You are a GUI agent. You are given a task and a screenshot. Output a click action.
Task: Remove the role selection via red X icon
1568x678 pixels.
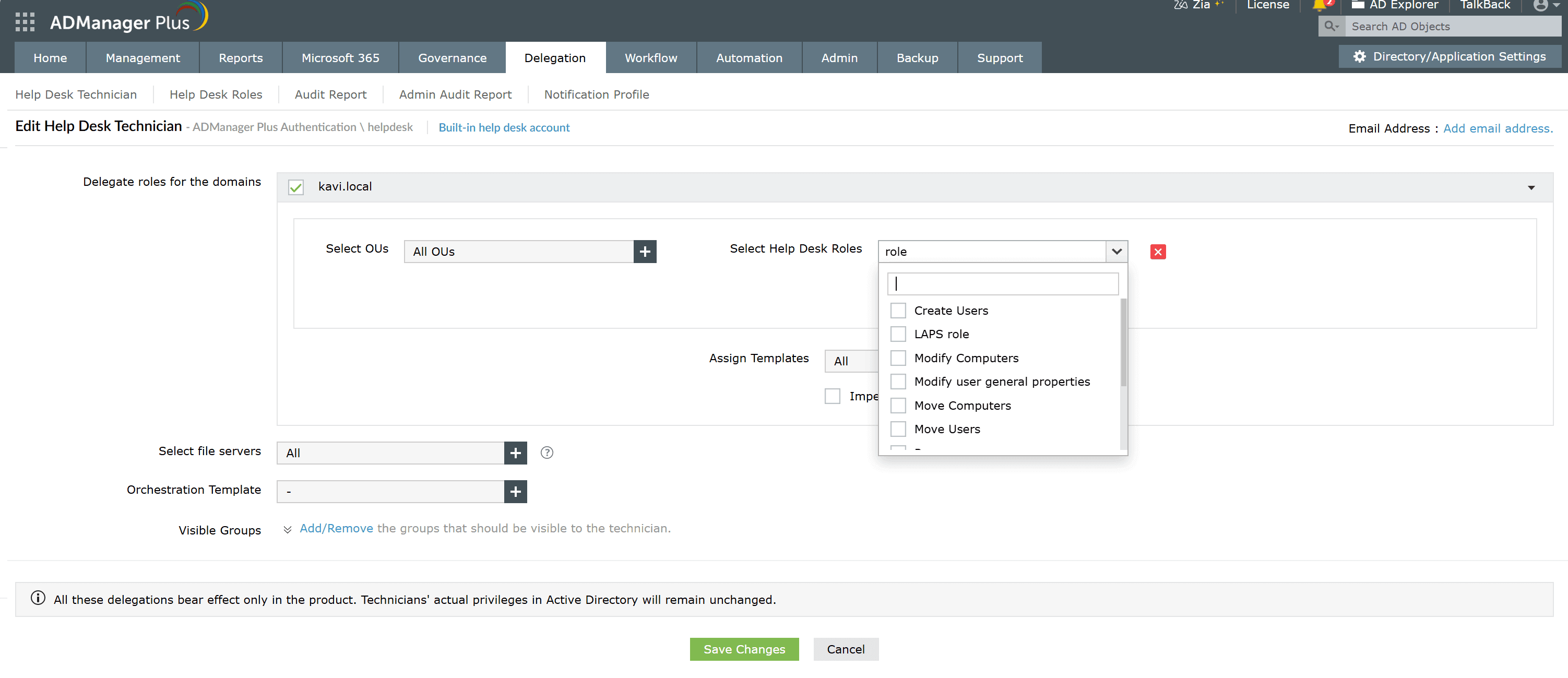click(x=1158, y=252)
